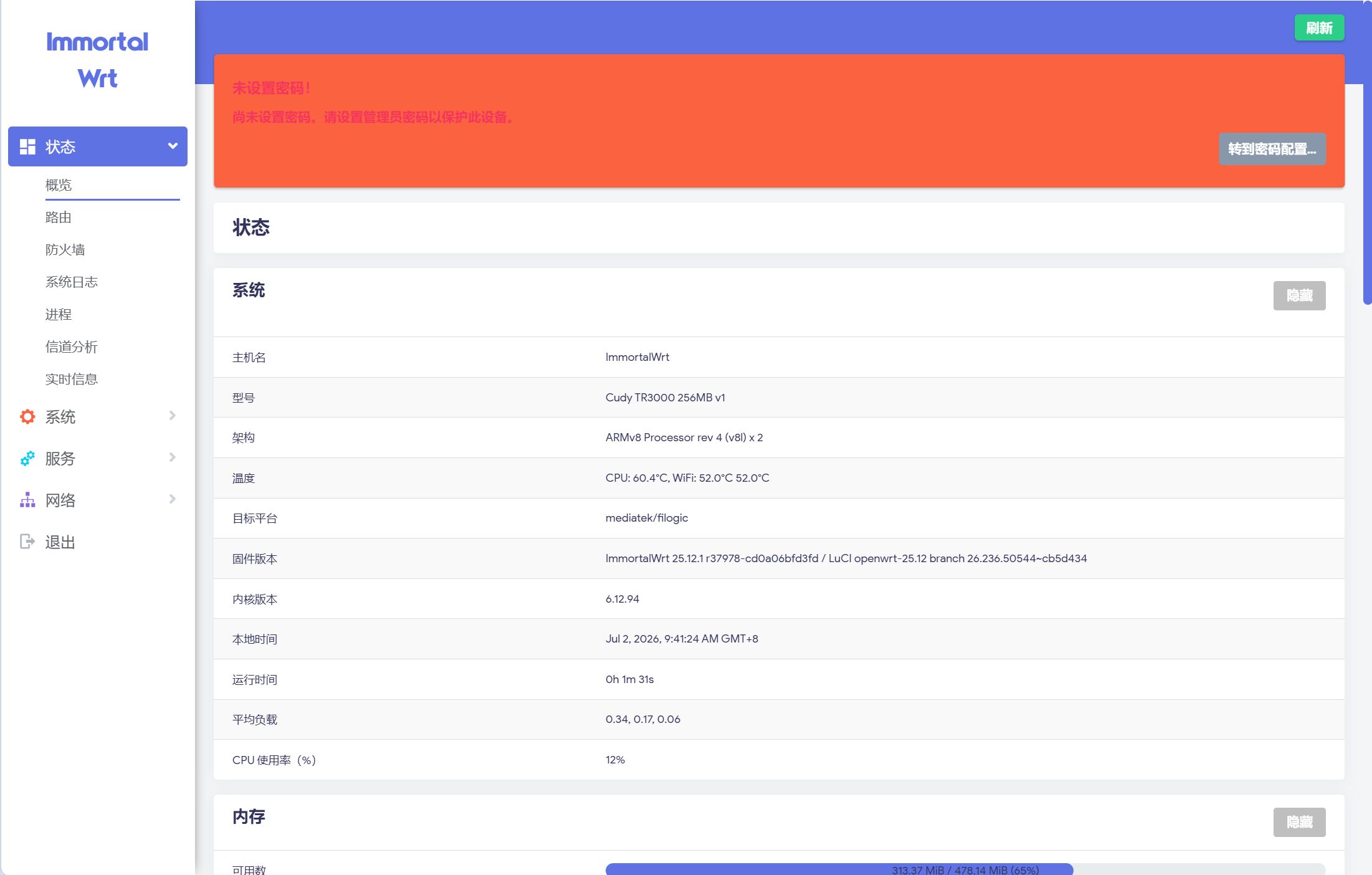Click the 系统 section heading
Viewport: 1372px width, 875px height.
tap(249, 290)
